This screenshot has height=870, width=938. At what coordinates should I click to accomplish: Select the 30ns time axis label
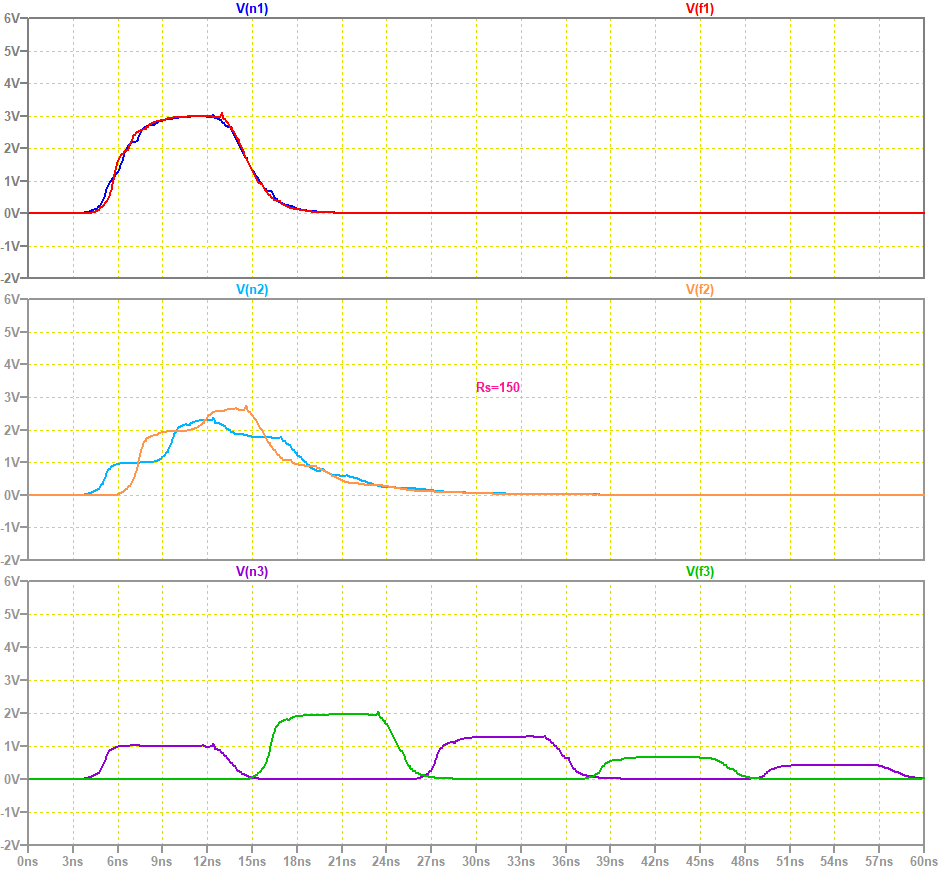(476, 859)
